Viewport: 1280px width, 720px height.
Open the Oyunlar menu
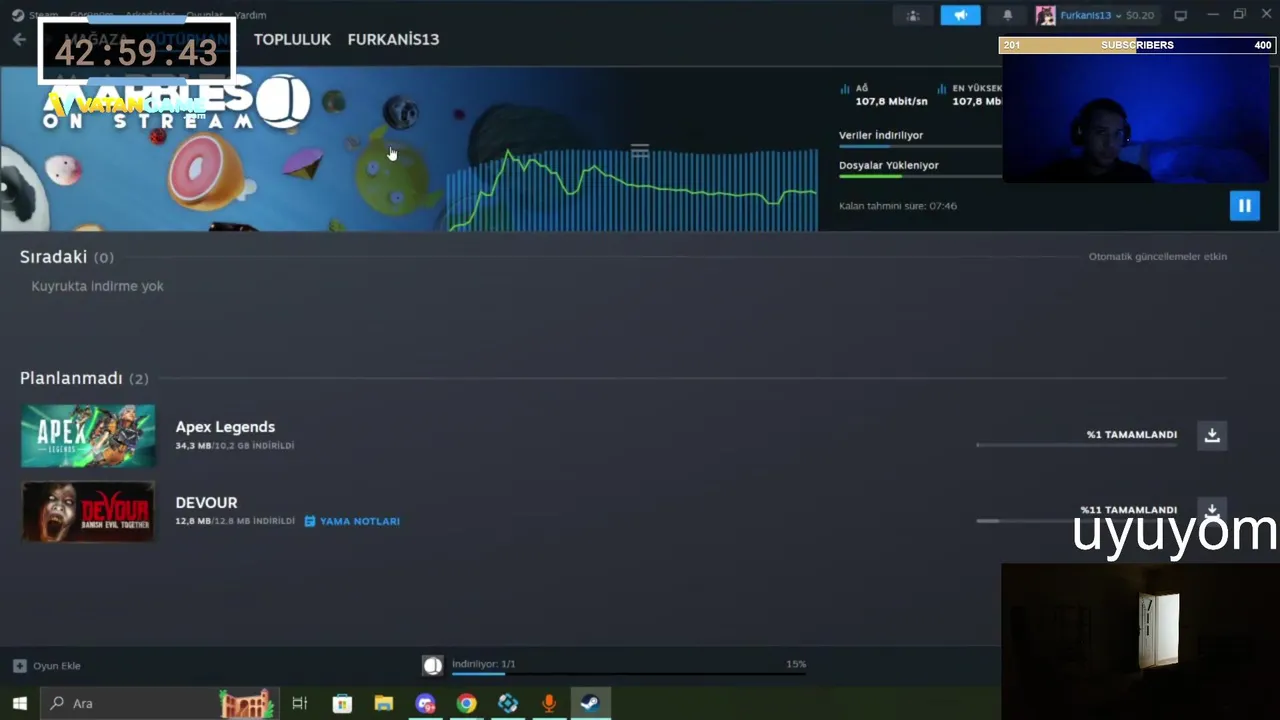click(206, 15)
